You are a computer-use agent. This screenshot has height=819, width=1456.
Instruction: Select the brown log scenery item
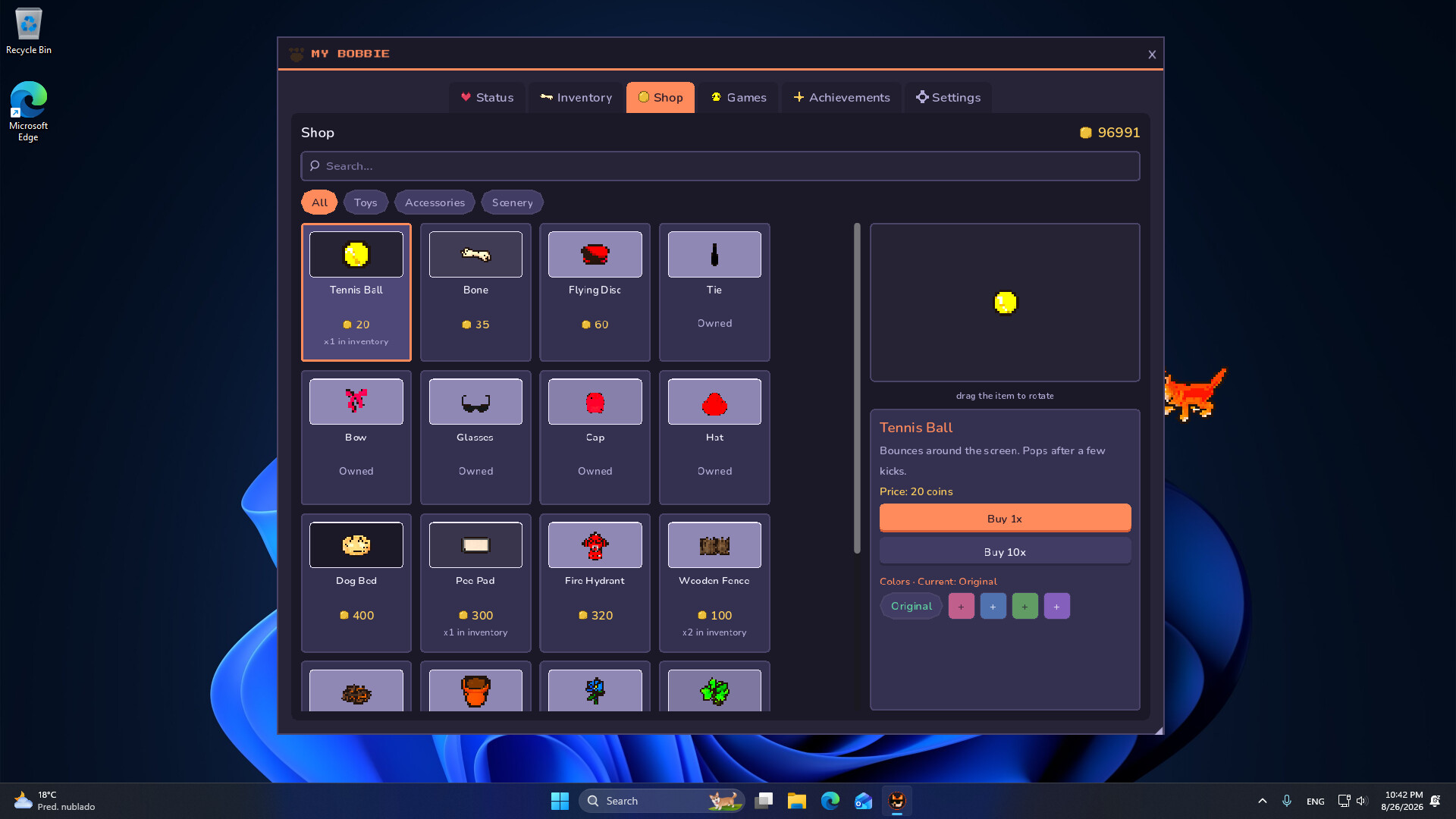356,687
